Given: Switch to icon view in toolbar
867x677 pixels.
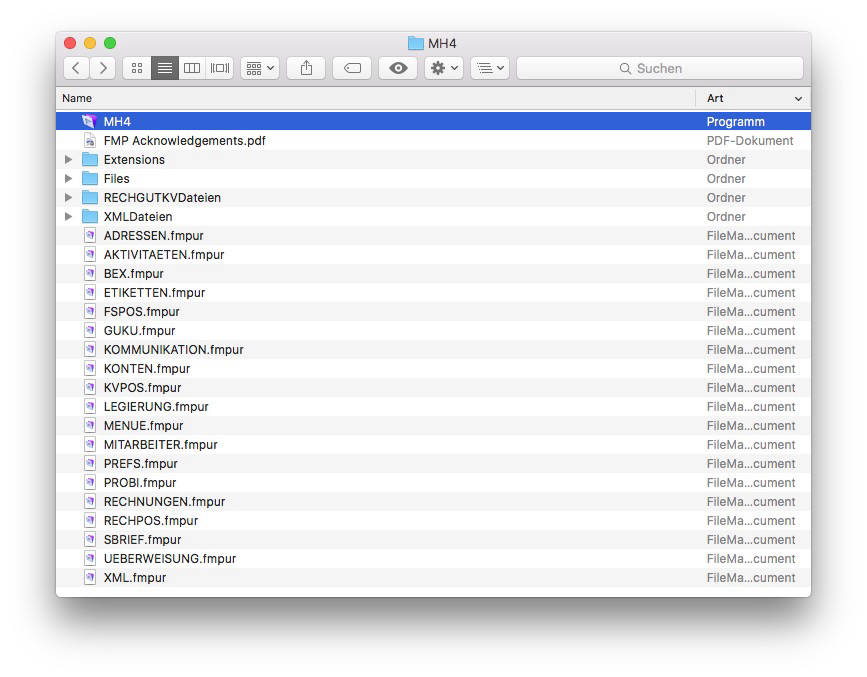Looking at the screenshot, I should [137, 68].
